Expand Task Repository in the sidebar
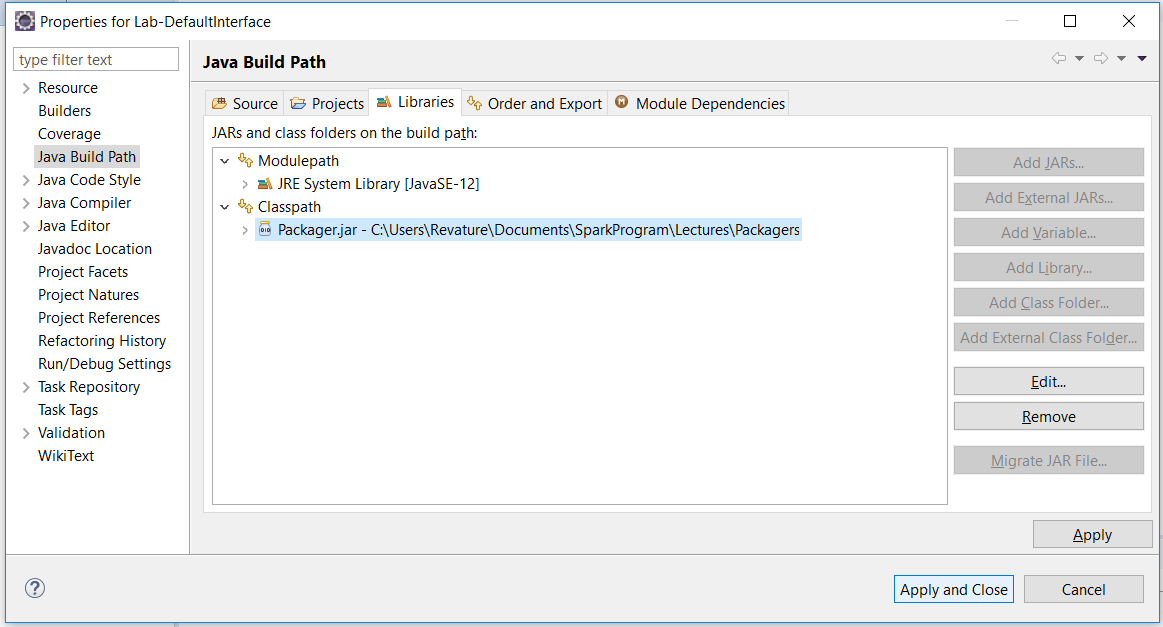 tap(25, 386)
